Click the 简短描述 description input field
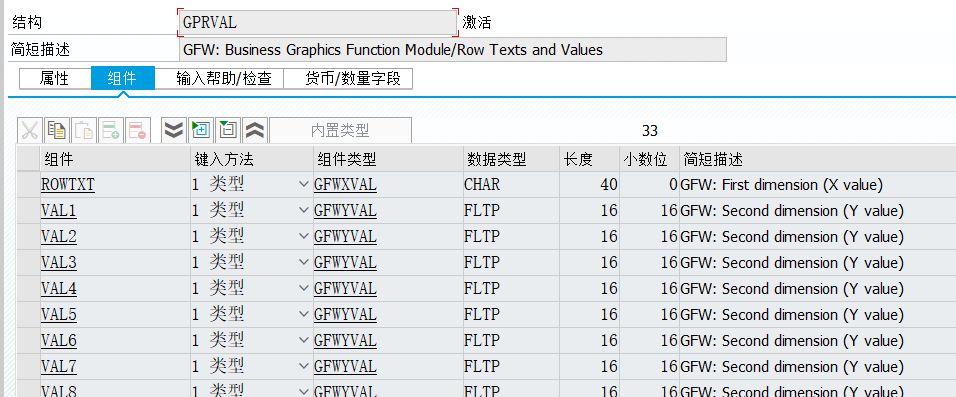Viewport: 956px width, 397px height. pos(453,49)
